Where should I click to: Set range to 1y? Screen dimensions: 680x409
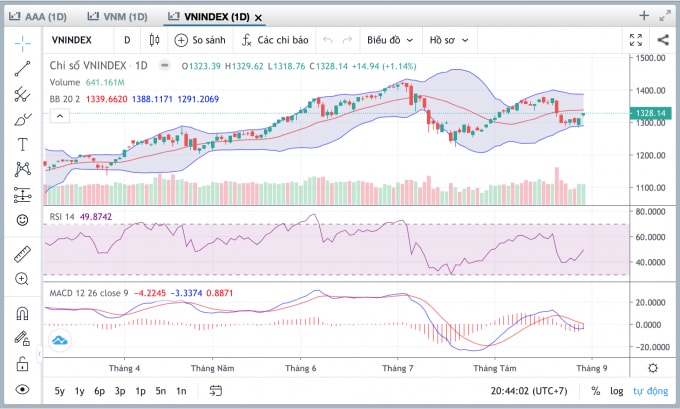pos(79,391)
